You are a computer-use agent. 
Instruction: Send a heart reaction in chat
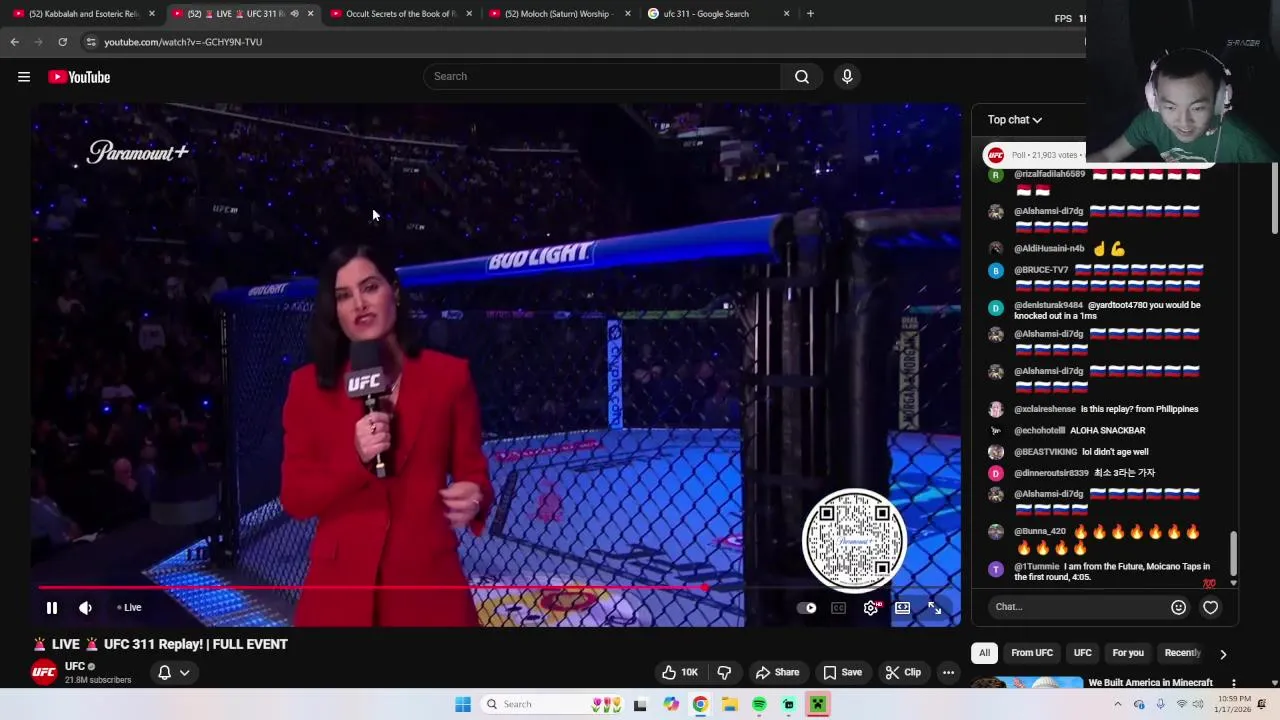coord(1211,607)
